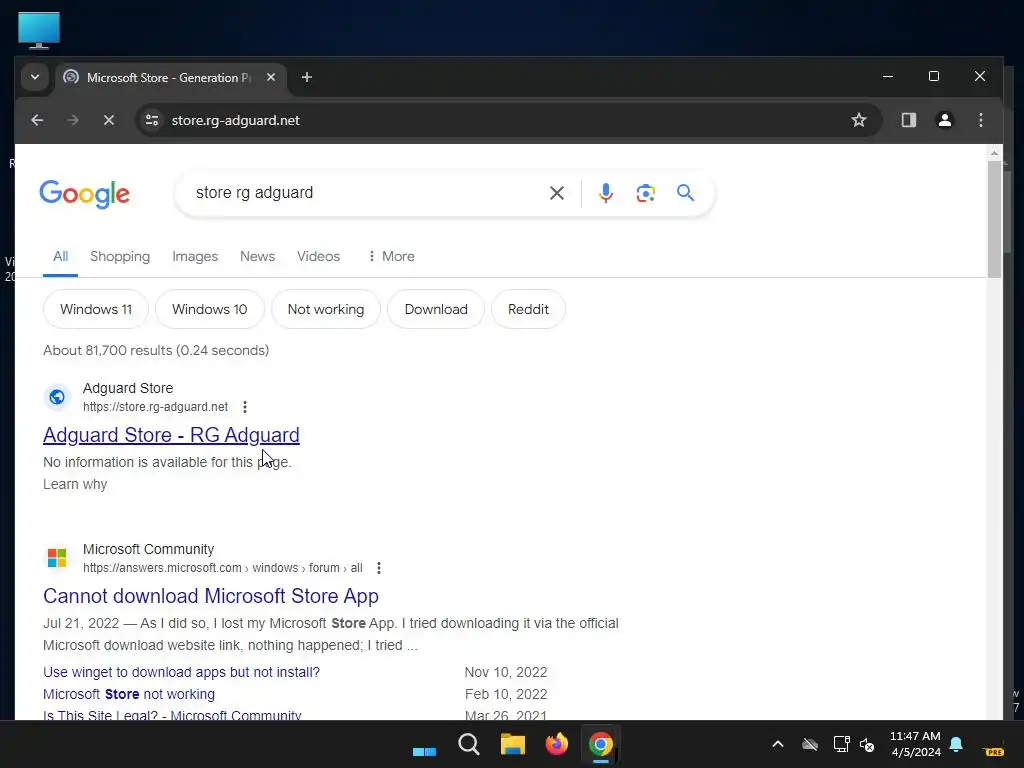Apply the Not working filter chip

(x=326, y=309)
